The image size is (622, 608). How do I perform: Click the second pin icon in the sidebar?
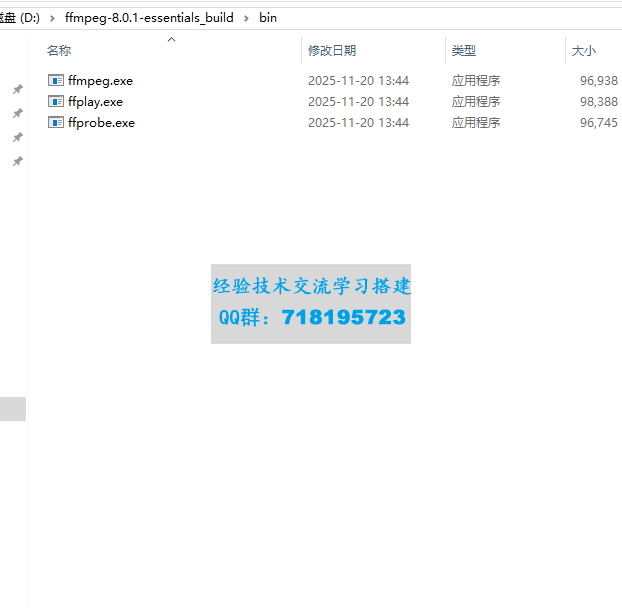coord(17,113)
